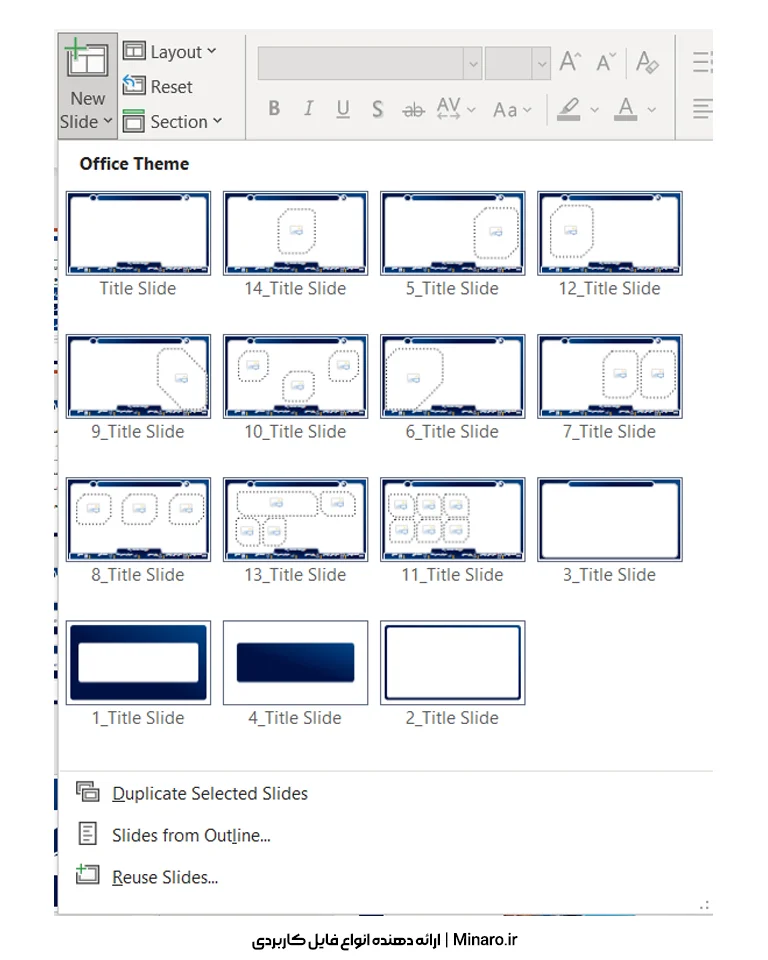
Task: Choose Duplicate Selected Slides
Action: point(209,793)
